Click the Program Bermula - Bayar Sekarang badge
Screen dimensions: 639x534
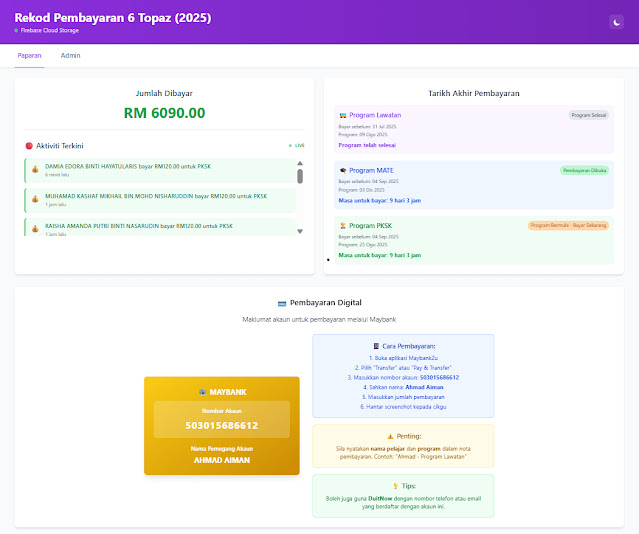coord(568,226)
